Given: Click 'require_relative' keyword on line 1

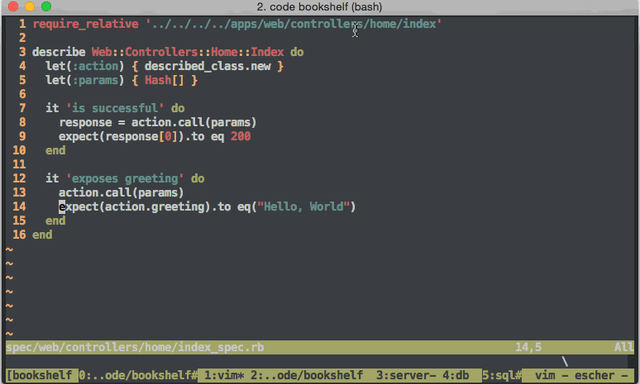Looking at the screenshot, I should pos(85,24).
